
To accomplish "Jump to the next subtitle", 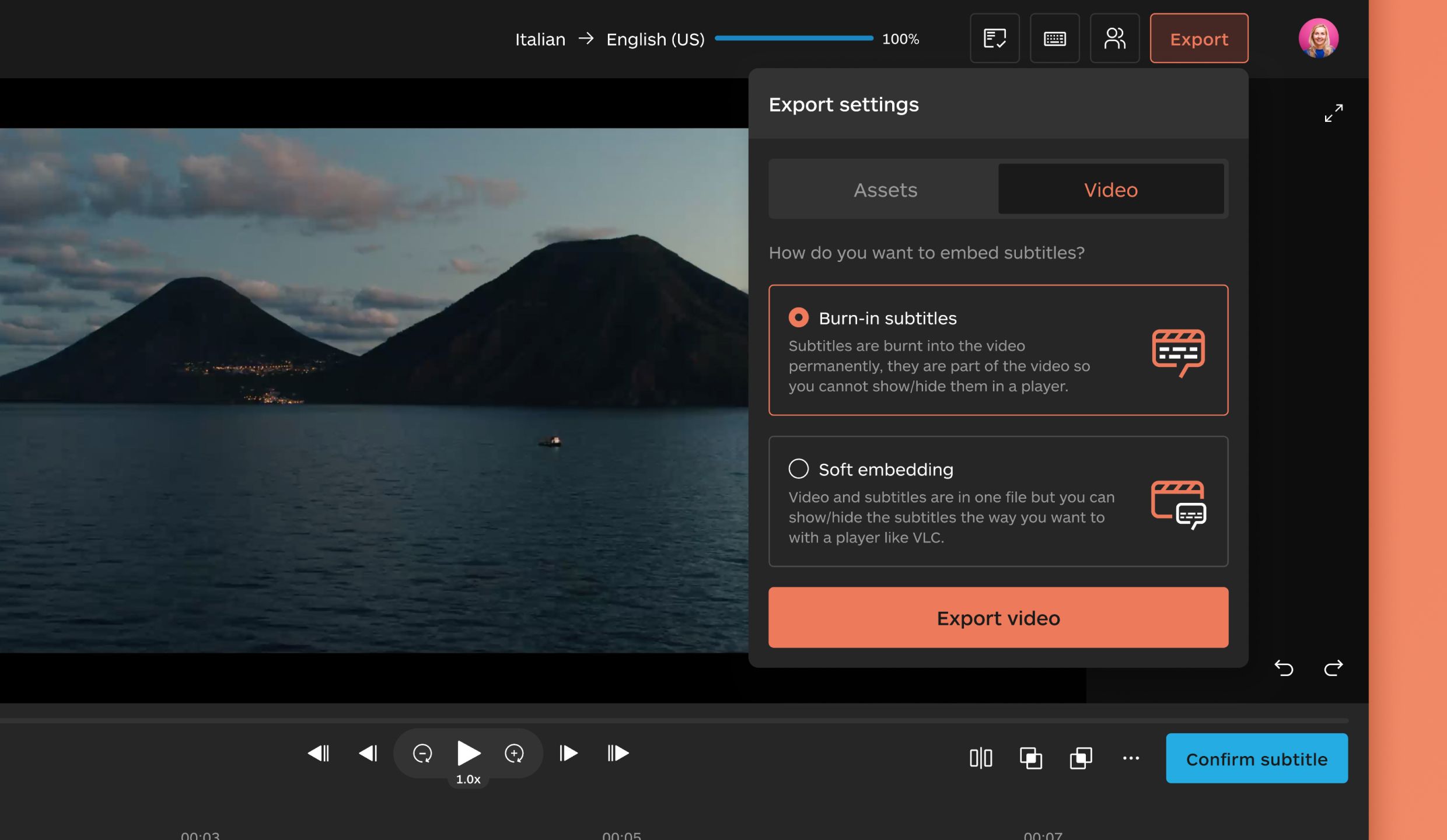I will click(x=618, y=753).
